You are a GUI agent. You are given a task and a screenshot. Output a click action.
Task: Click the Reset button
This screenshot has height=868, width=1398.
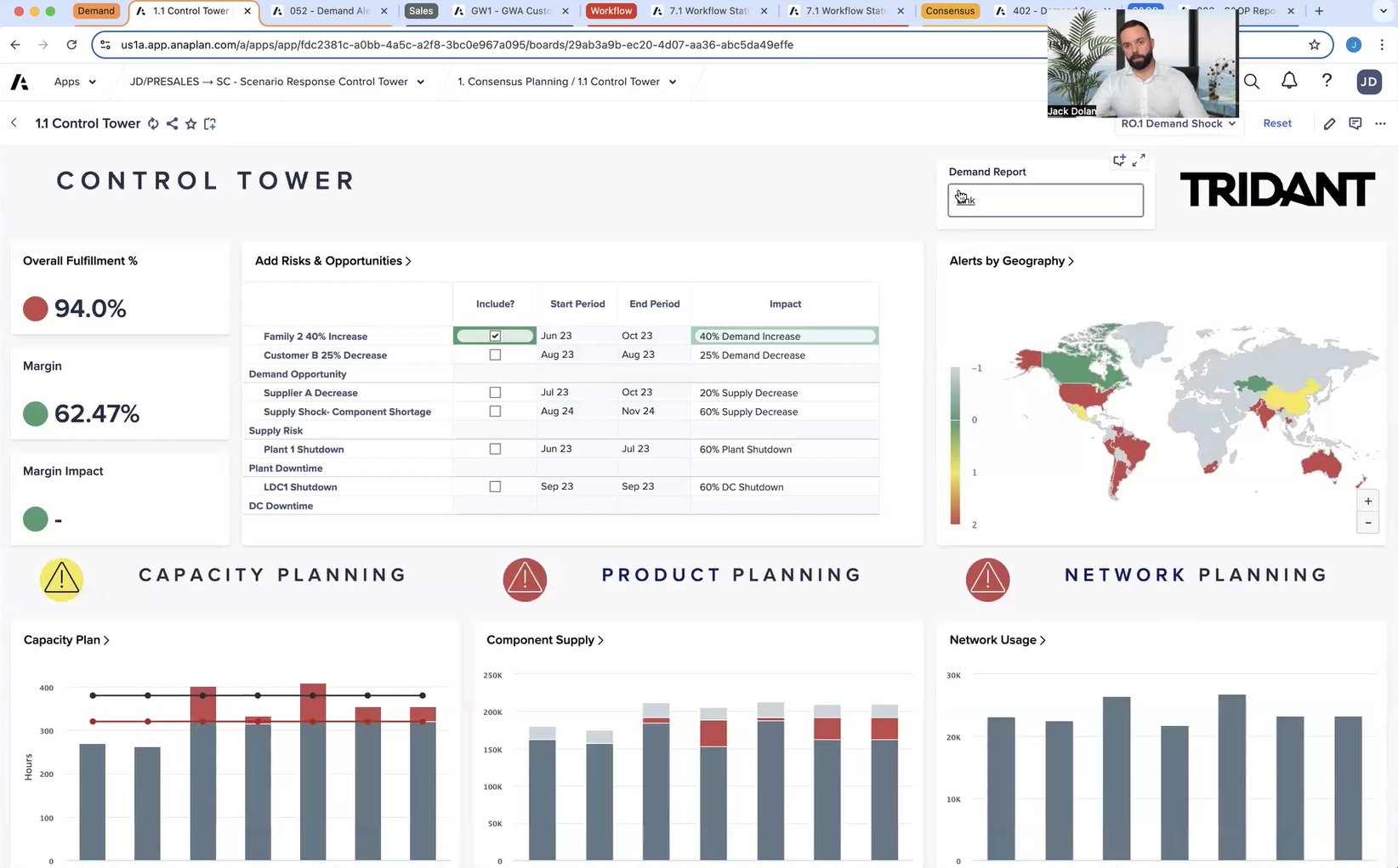(1276, 124)
